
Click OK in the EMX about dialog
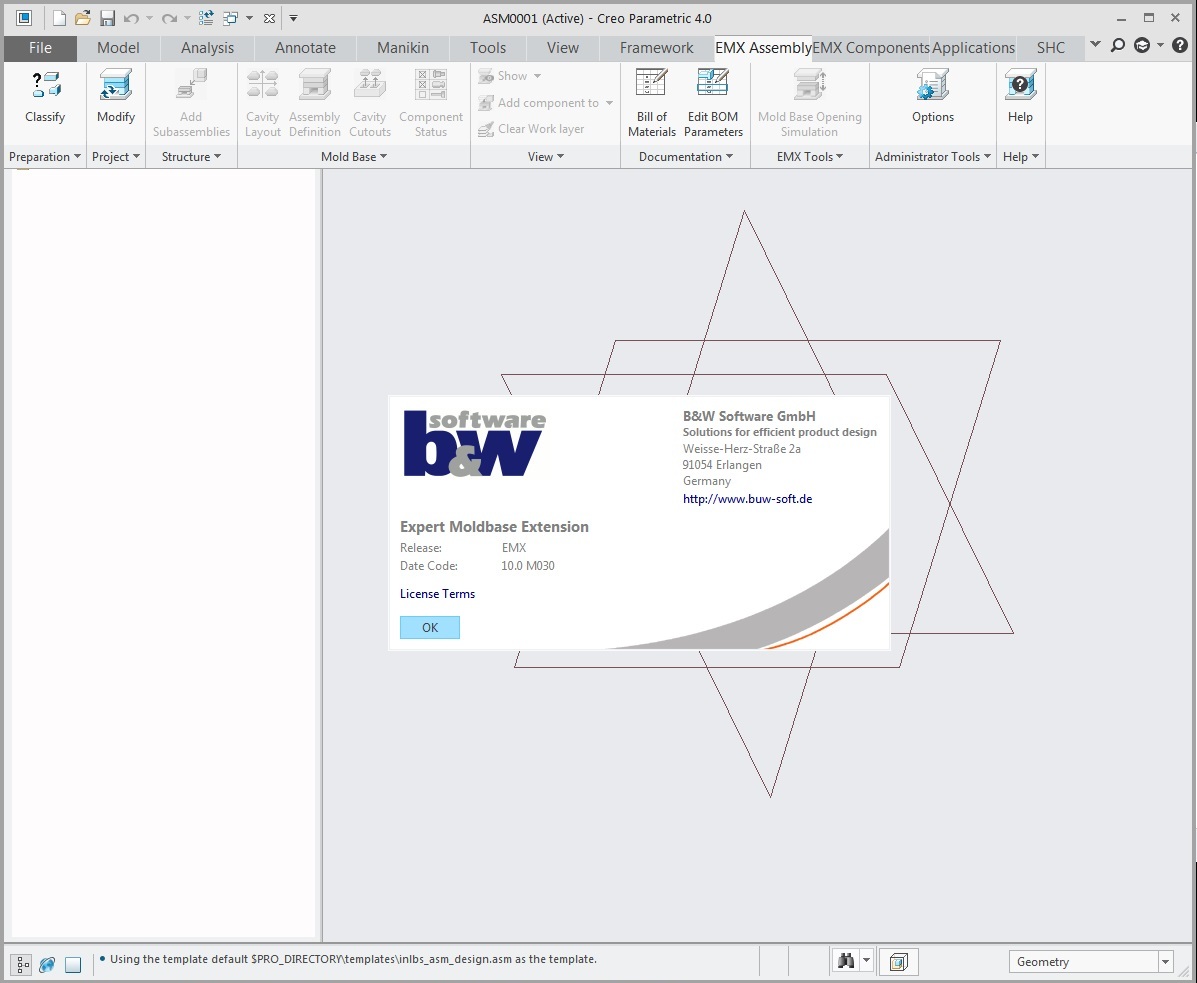tap(430, 627)
